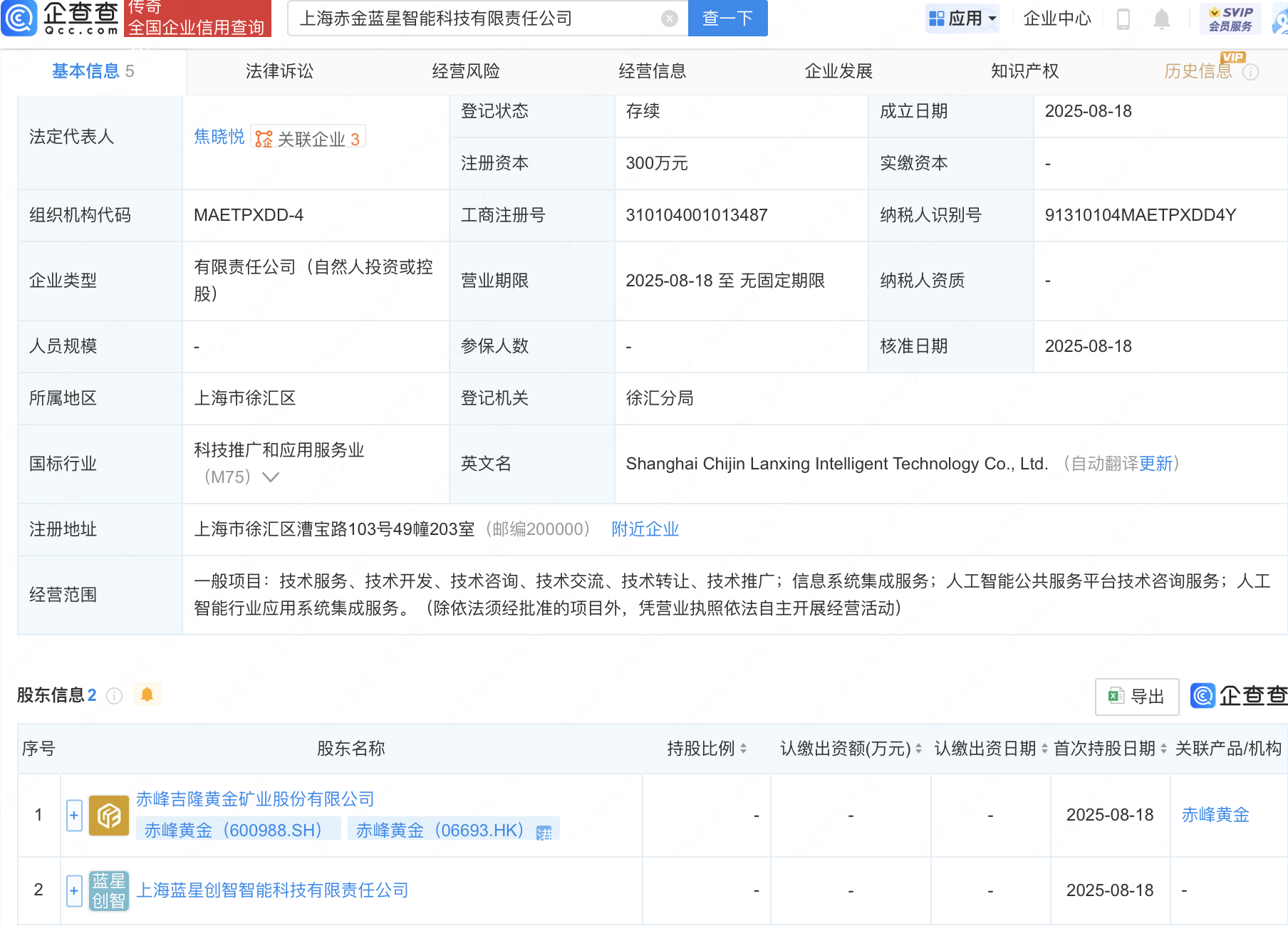This screenshot has width=1288, height=926.
Task: Clear the search box with the X icon
Action: point(669,19)
